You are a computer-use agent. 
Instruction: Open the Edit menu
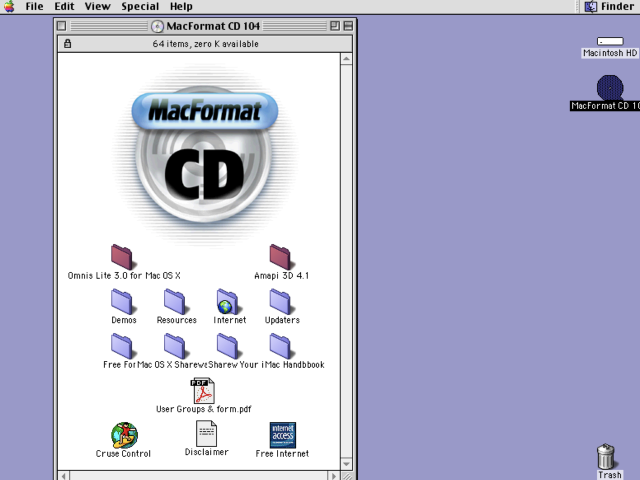click(x=64, y=7)
